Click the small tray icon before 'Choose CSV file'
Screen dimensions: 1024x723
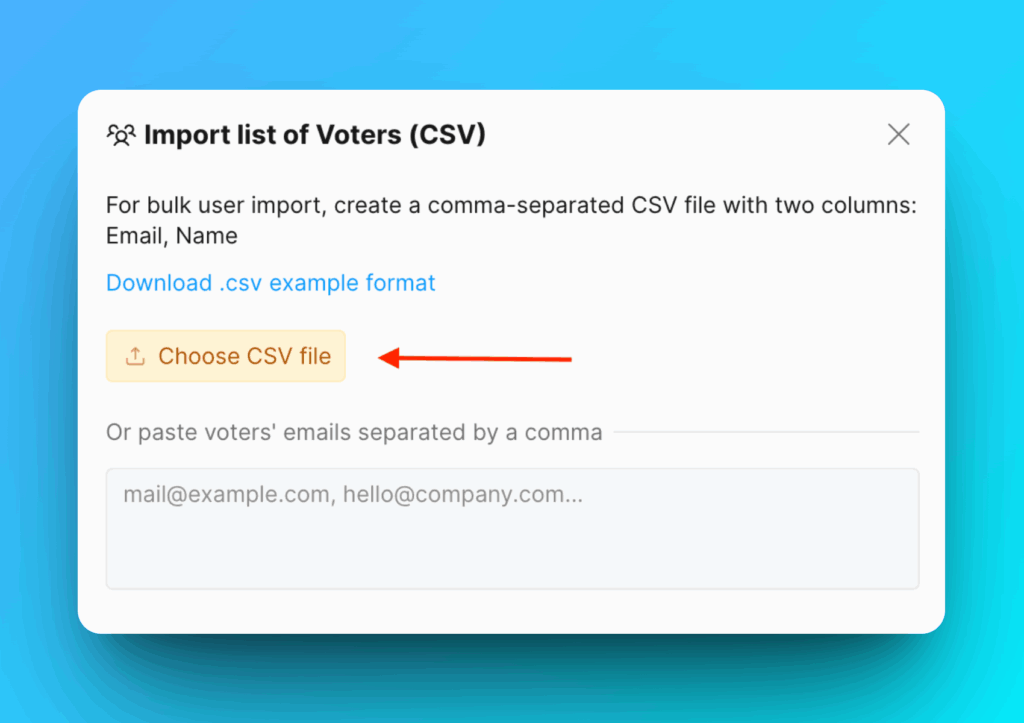click(134, 356)
